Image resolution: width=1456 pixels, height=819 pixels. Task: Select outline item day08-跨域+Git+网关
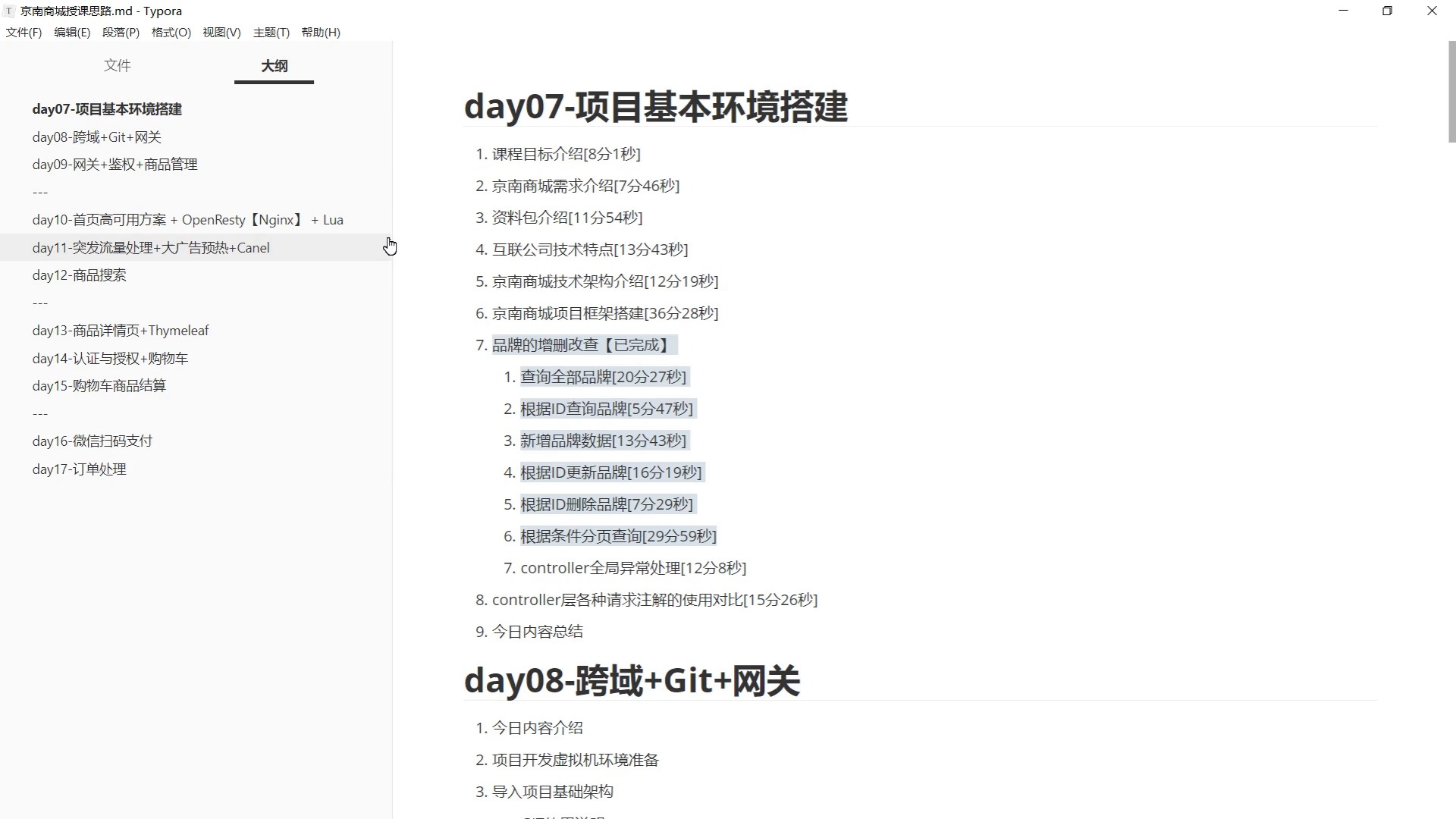click(98, 137)
